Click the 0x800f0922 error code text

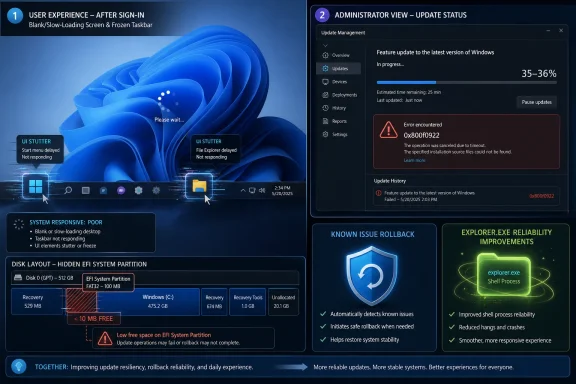point(421,135)
